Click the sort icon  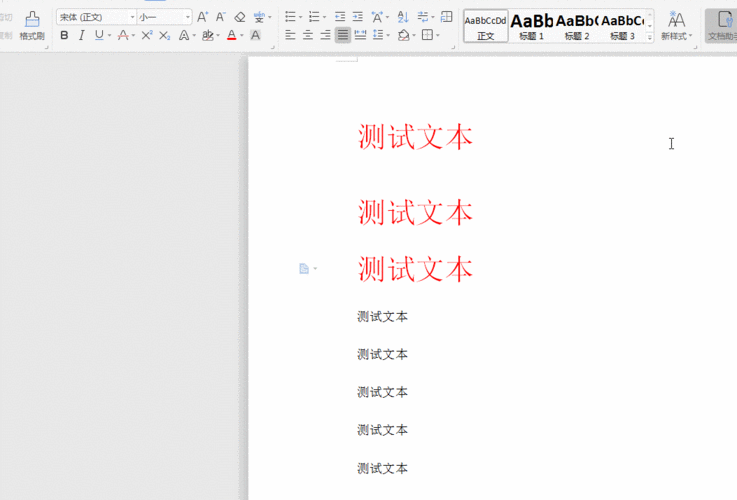[403, 17]
